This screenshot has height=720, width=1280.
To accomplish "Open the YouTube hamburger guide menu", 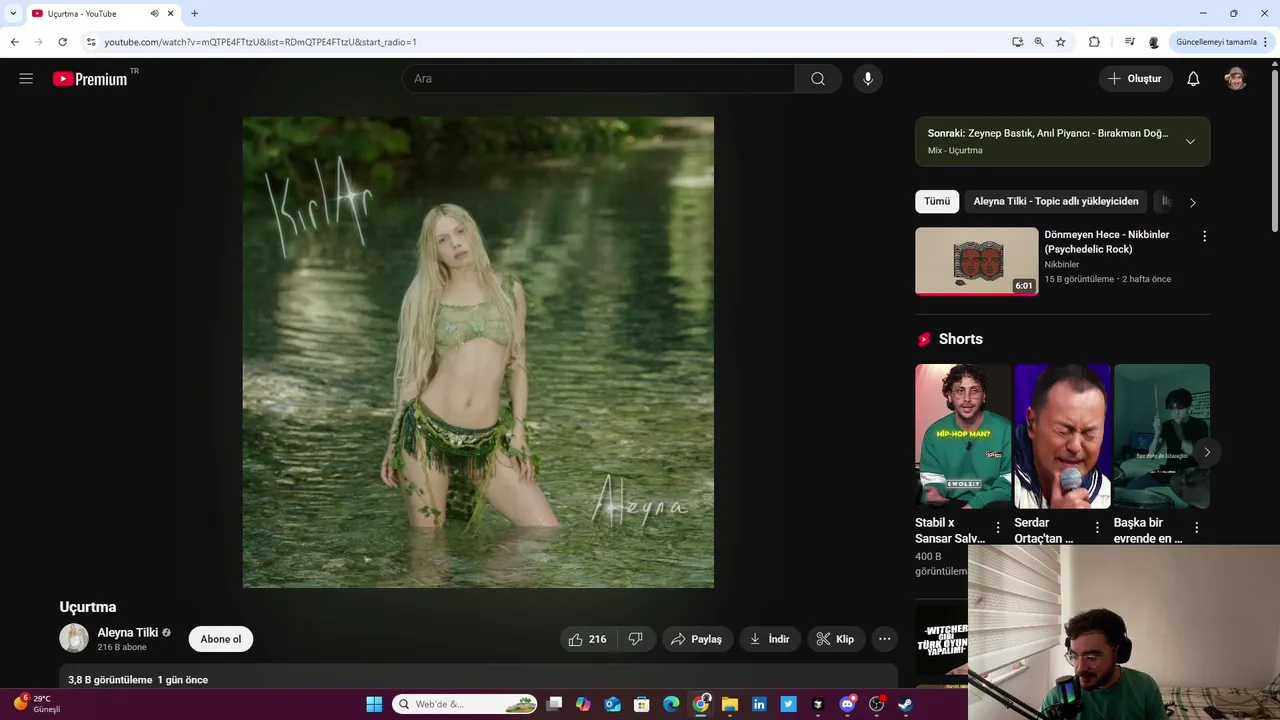I will point(26,79).
